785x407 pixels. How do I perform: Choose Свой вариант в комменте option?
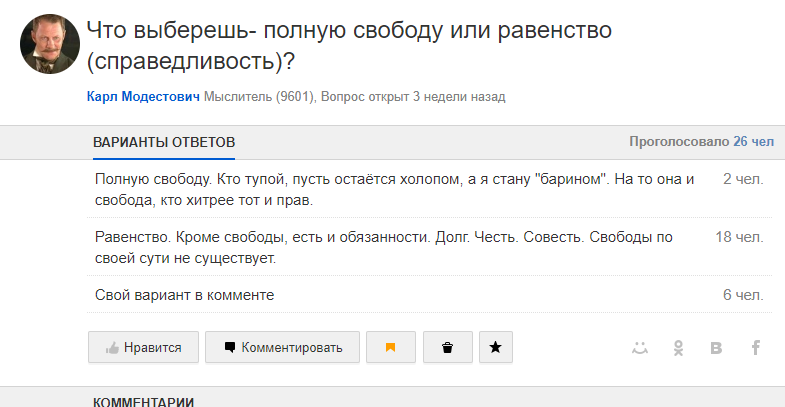click(429, 295)
